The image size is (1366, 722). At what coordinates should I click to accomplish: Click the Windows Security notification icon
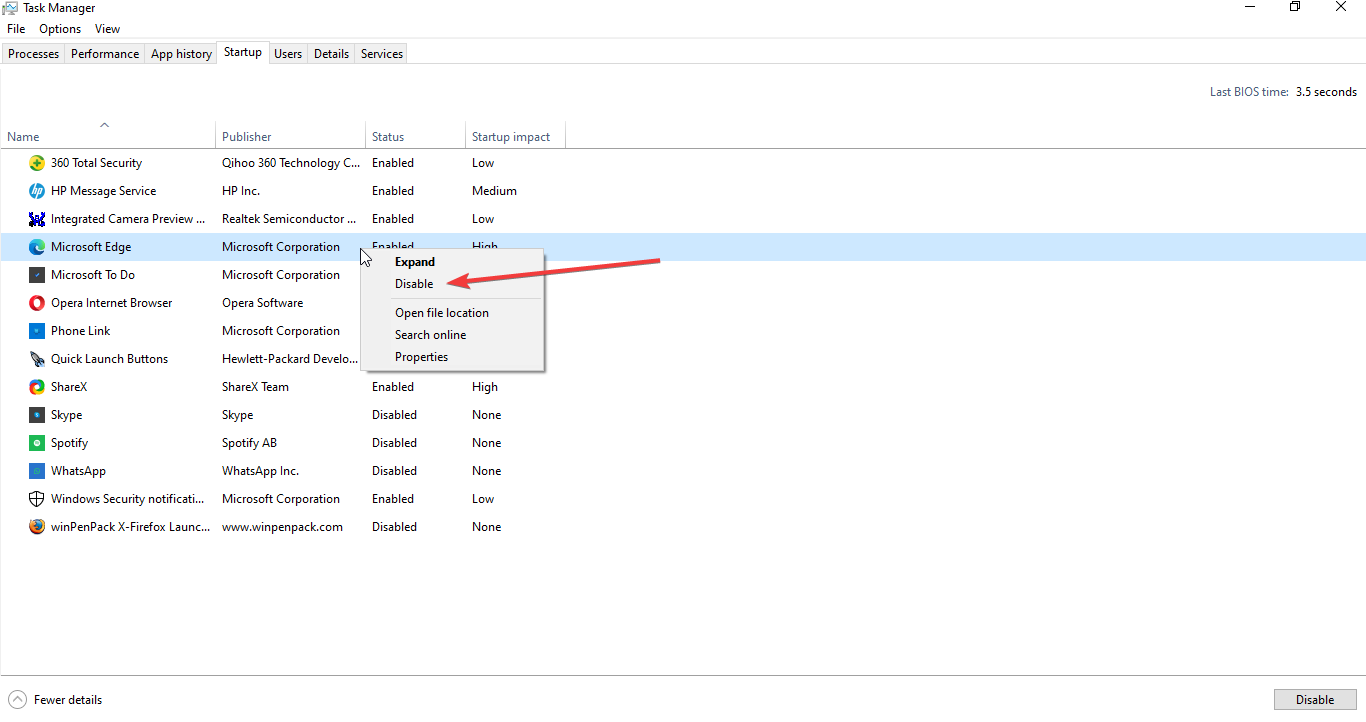37,498
